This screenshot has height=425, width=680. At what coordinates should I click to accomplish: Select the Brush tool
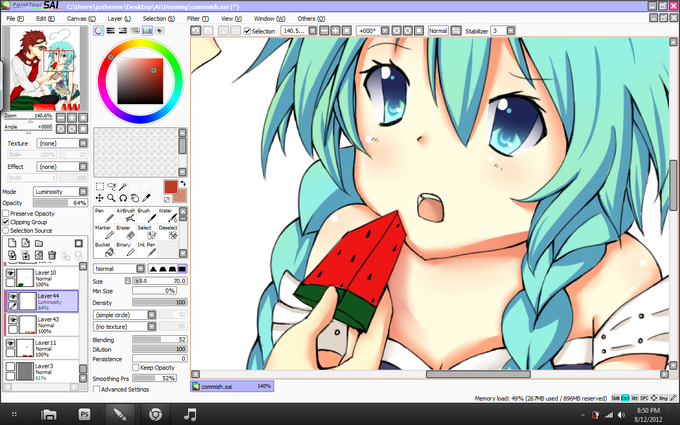147,215
